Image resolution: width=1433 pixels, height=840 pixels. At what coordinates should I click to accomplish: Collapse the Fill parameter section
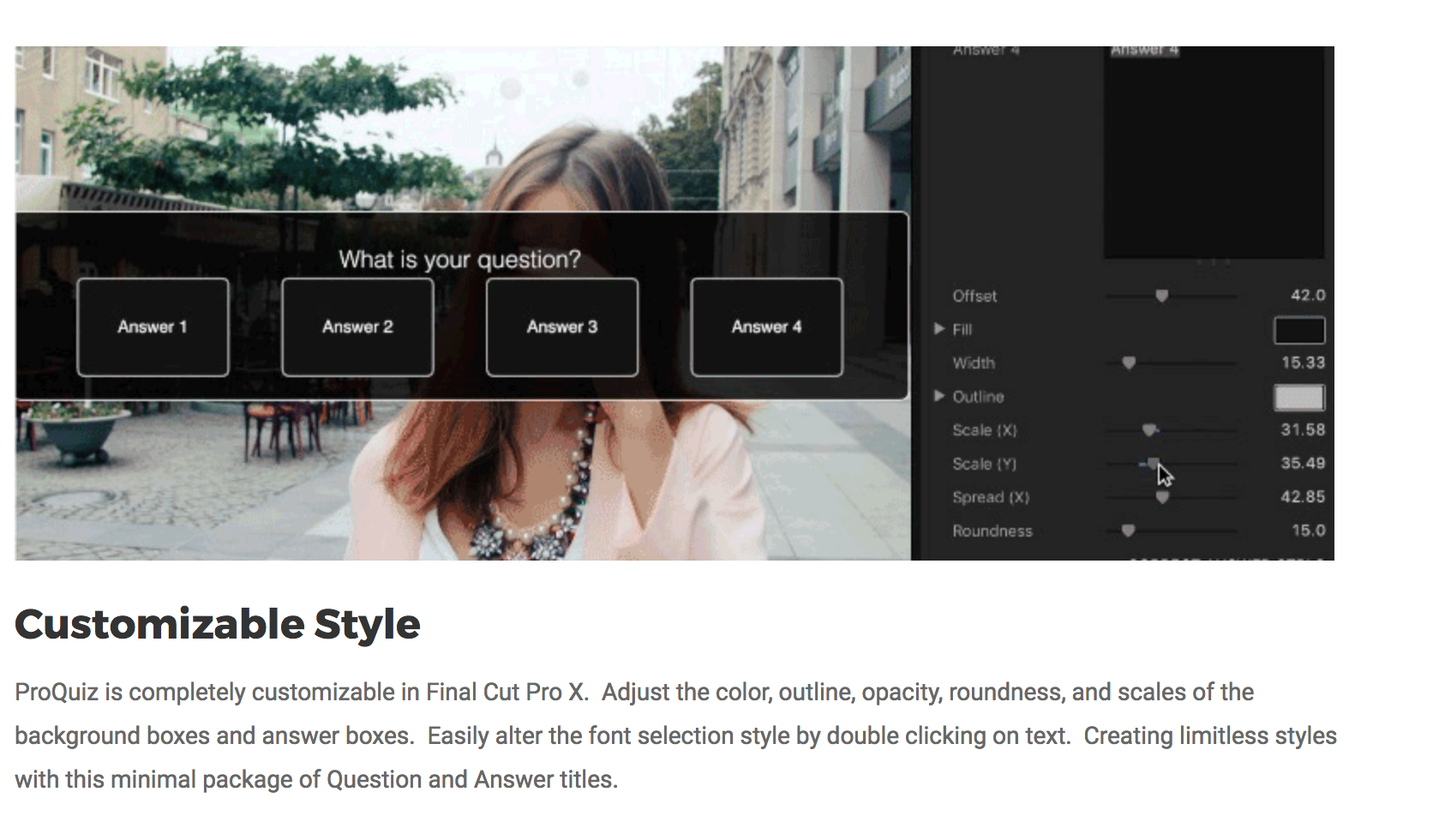point(938,329)
